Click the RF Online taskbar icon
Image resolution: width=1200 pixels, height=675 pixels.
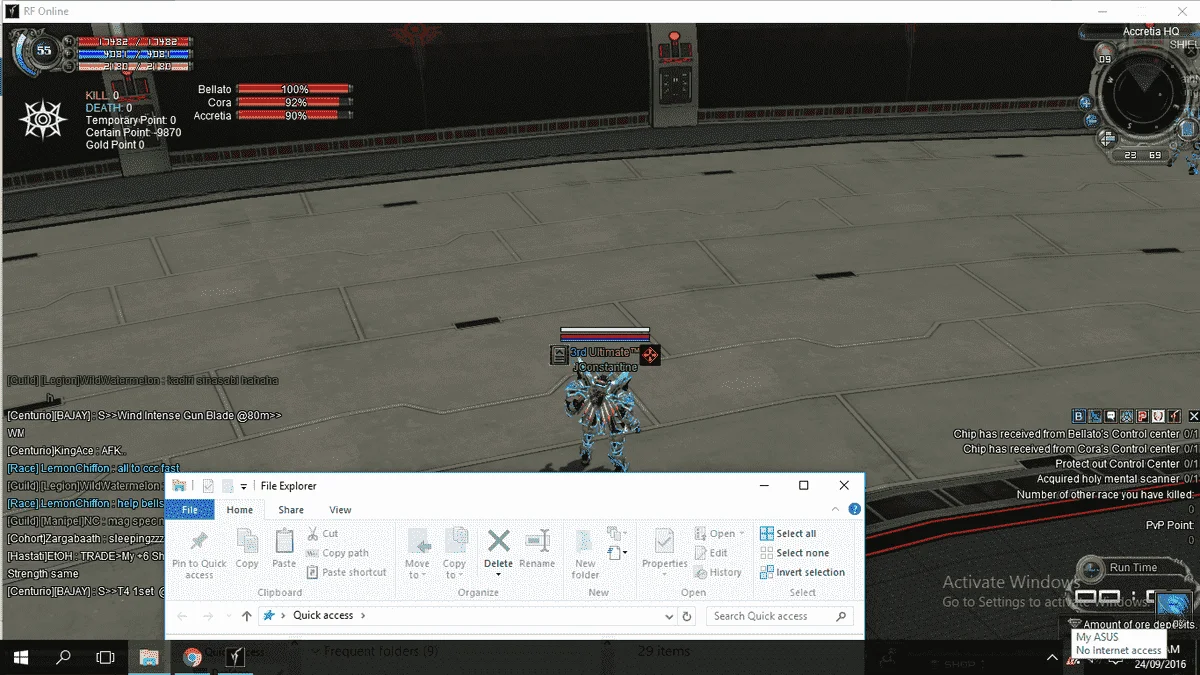click(x=235, y=658)
